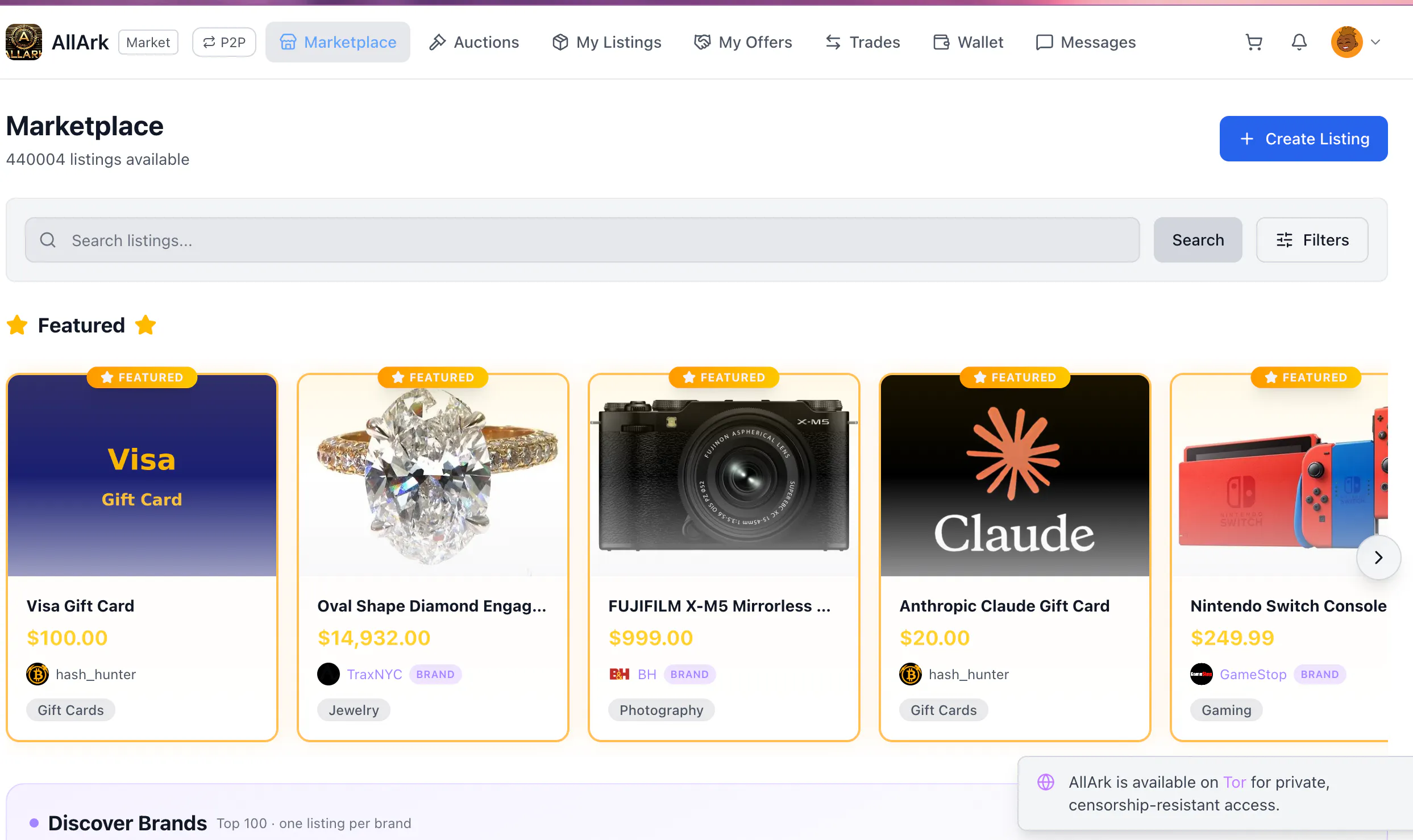
Task: Click star icon left of Featured heading
Action: [x=17, y=325]
